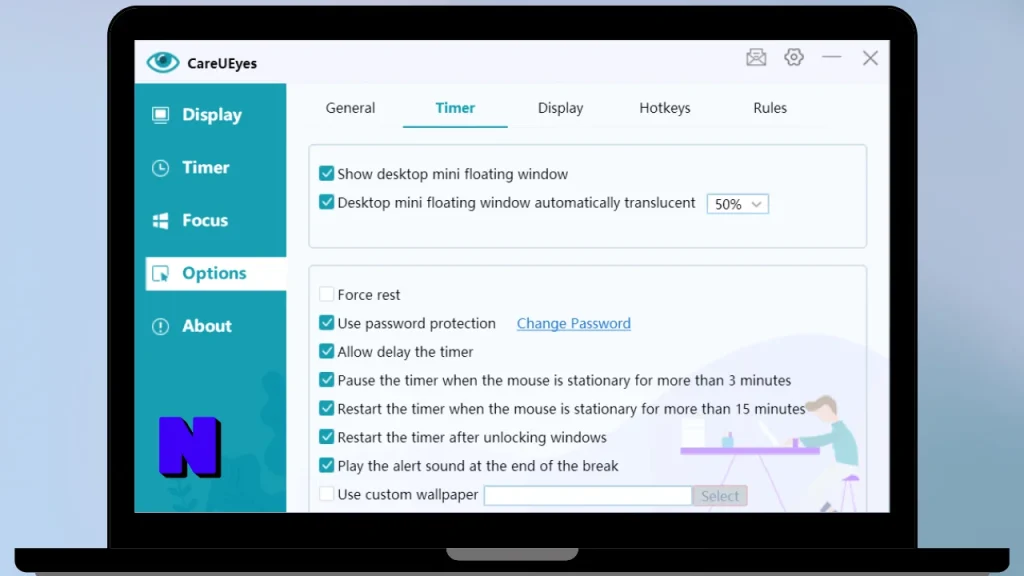Enable the Force rest checkbox
This screenshot has width=1024, height=576.
pos(326,295)
